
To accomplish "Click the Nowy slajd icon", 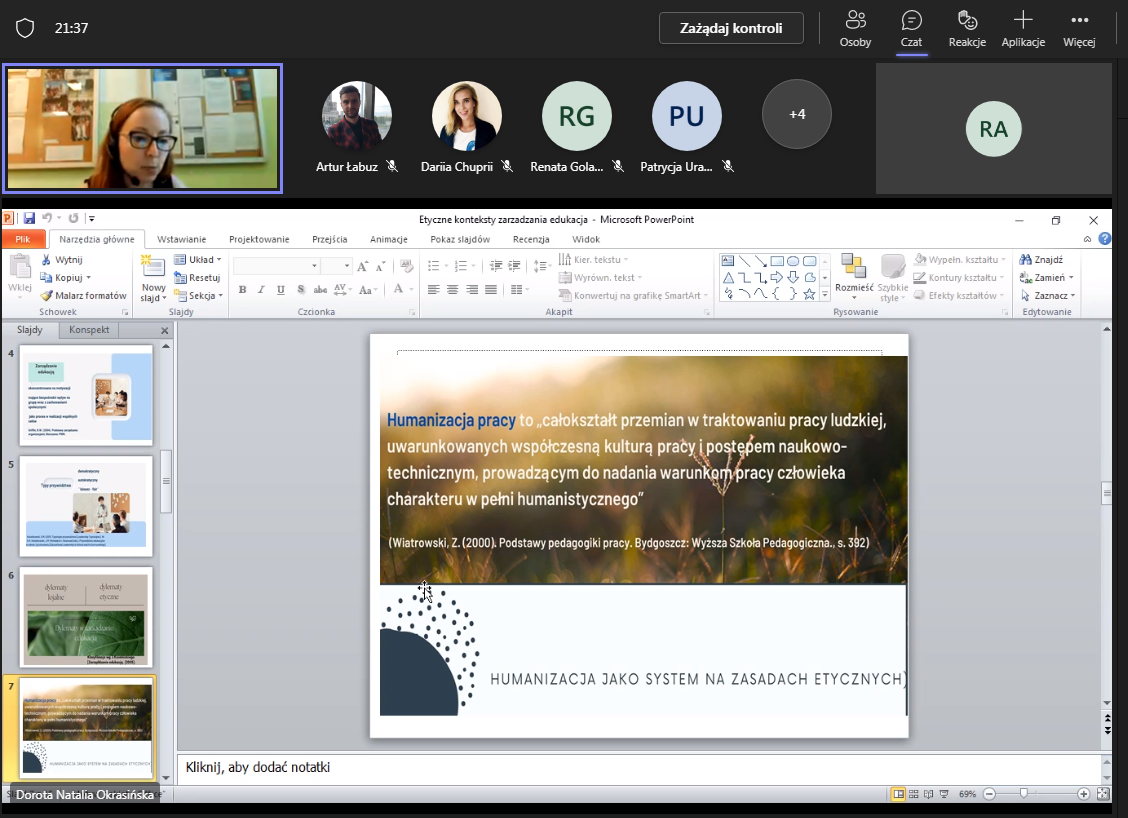I will click(153, 266).
